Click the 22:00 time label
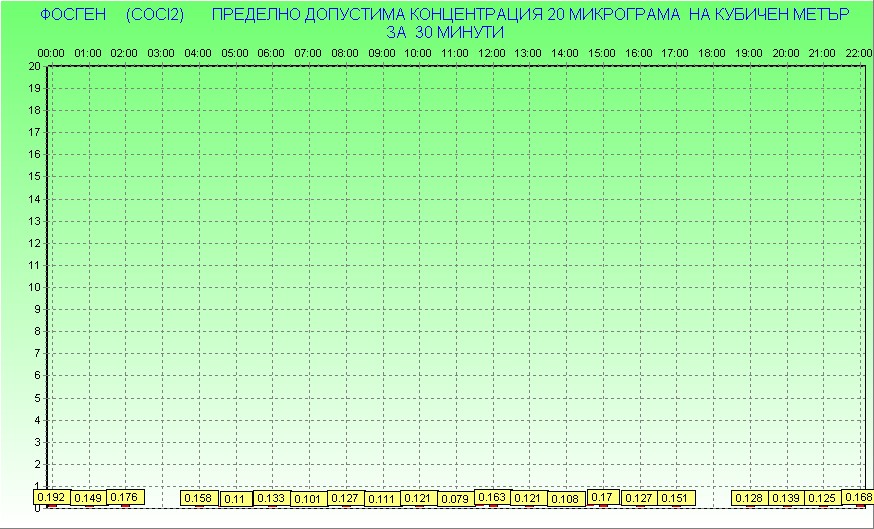Viewport: 874px width, 529px height. coord(858,52)
